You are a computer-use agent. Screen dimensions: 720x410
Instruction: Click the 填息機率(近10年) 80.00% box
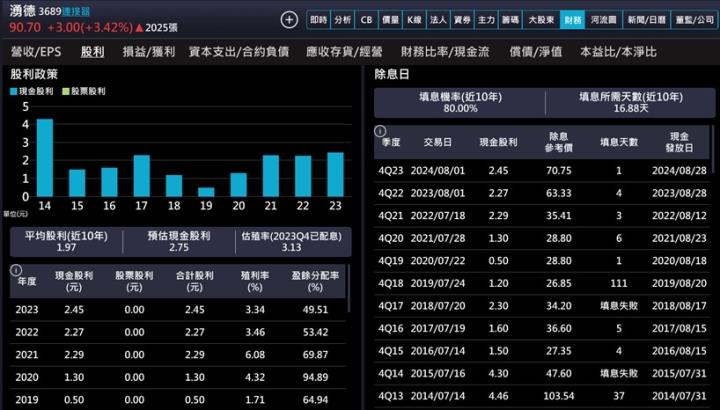460,102
